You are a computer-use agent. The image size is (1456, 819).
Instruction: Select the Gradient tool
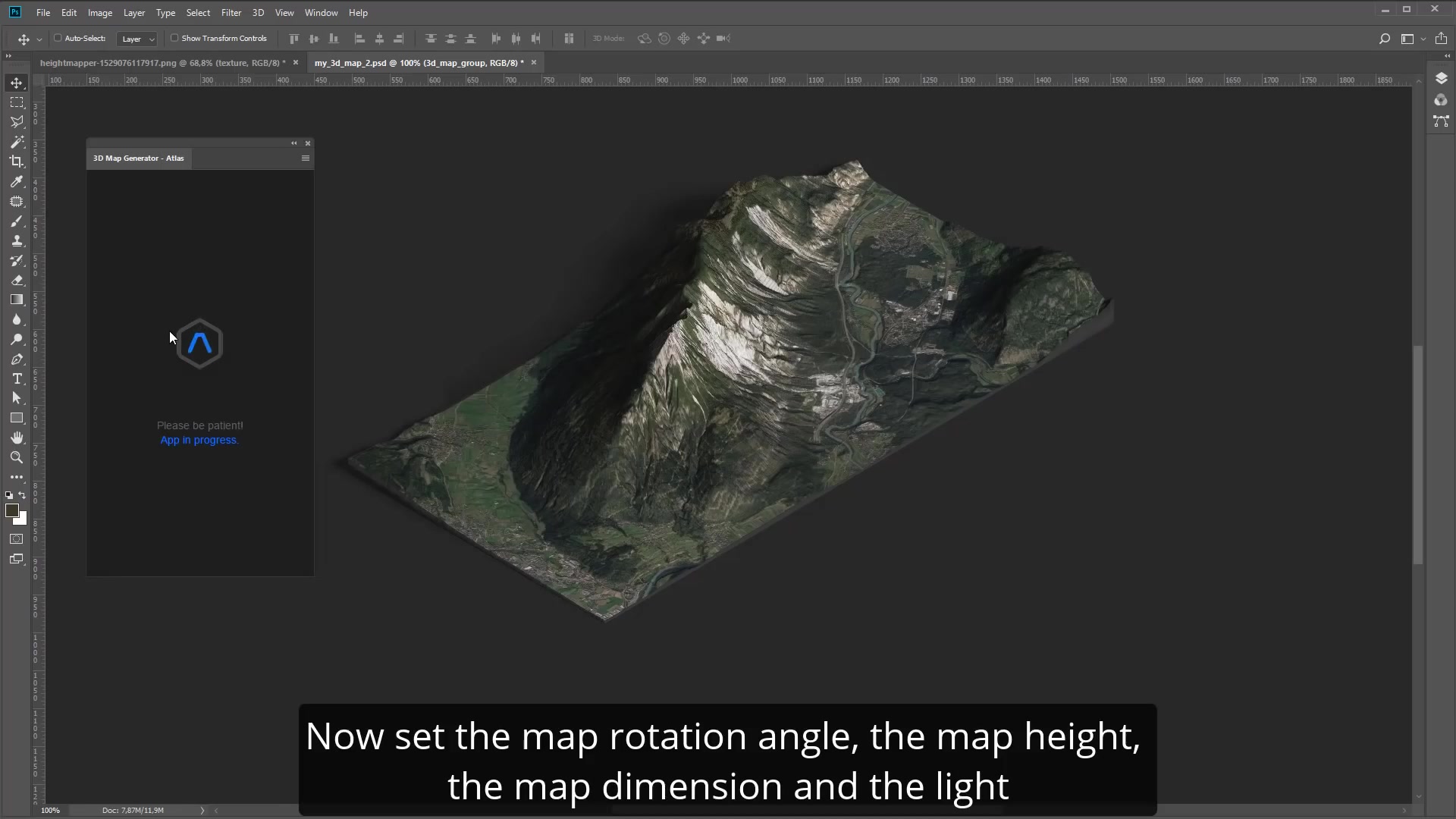[17, 300]
